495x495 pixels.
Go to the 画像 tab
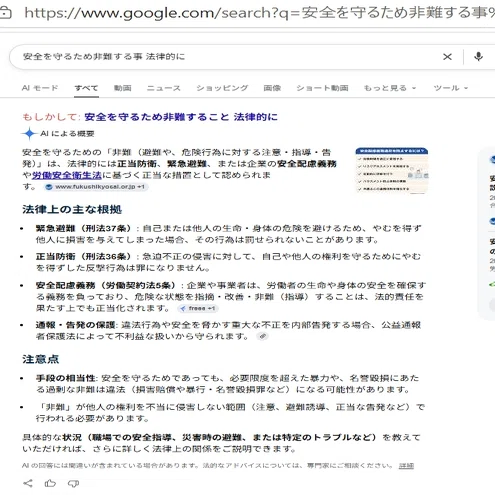pyautogui.click(x=272, y=88)
